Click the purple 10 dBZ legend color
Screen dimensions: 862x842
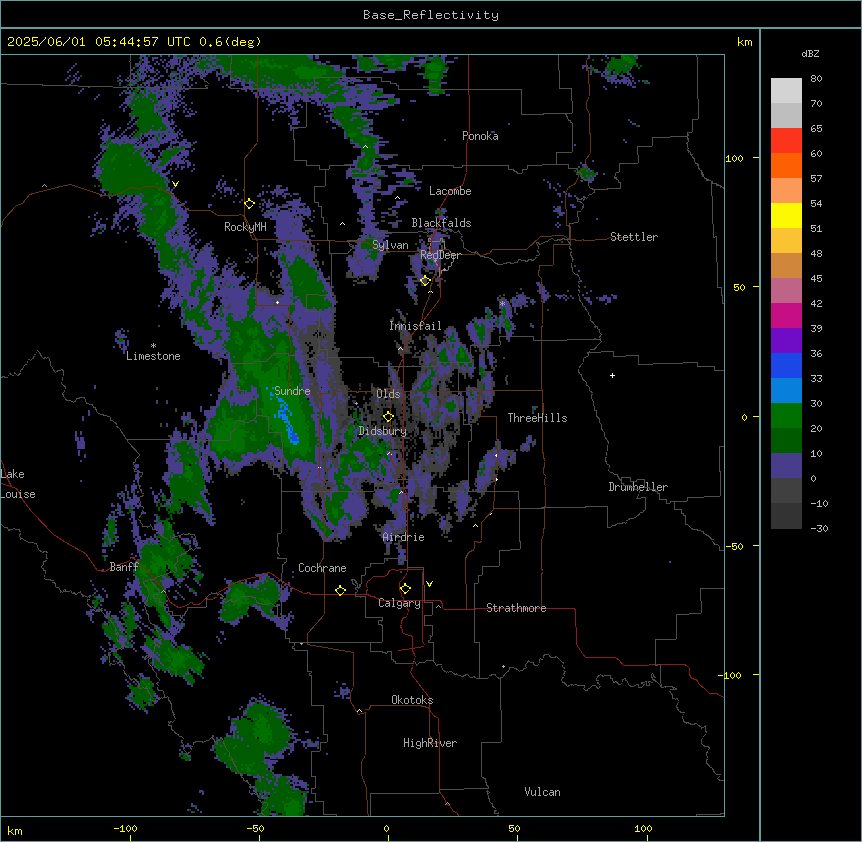click(786, 466)
